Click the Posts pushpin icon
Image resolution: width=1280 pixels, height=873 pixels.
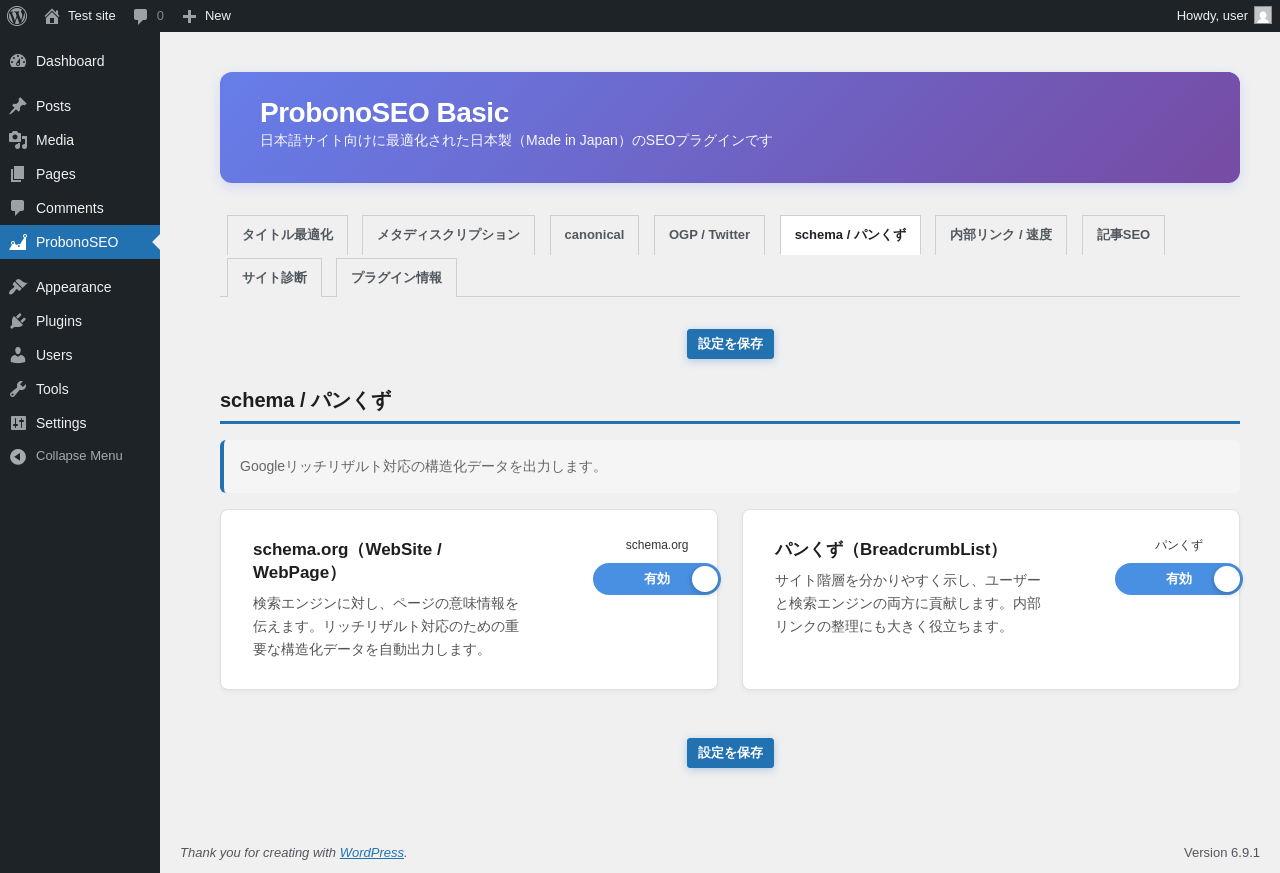pyautogui.click(x=18, y=106)
